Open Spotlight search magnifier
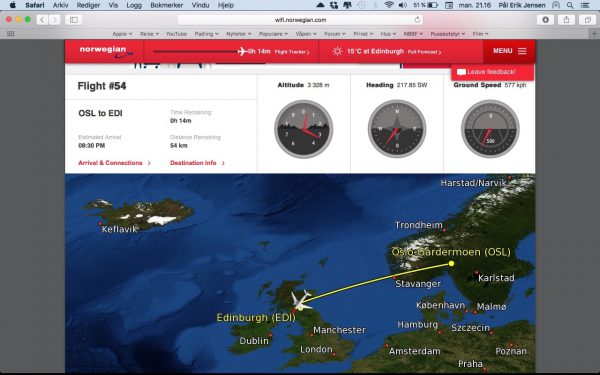600x375 pixels. (x=570, y=5)
